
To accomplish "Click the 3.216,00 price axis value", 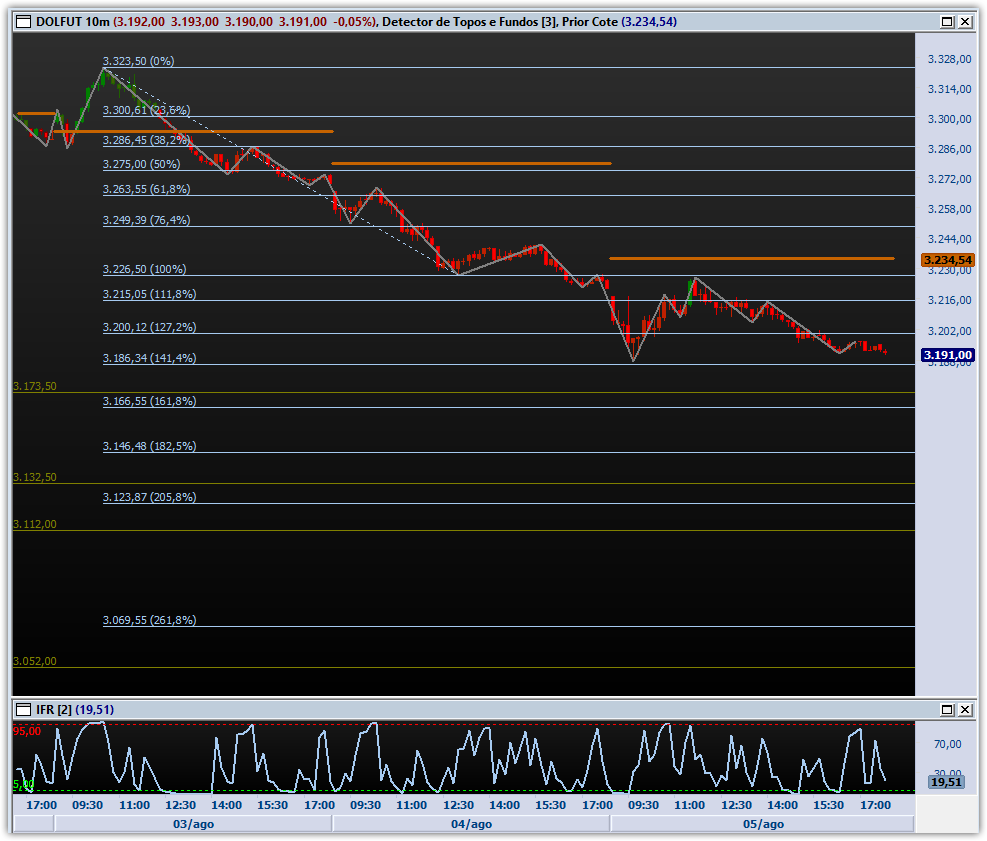I will coord(949,300).
